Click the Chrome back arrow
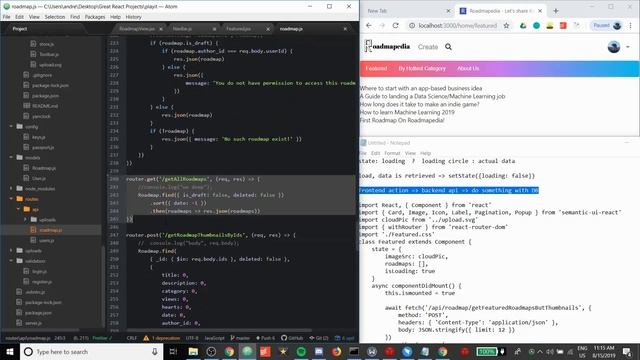The image size is (640, 360). click(x=369, y=25)
